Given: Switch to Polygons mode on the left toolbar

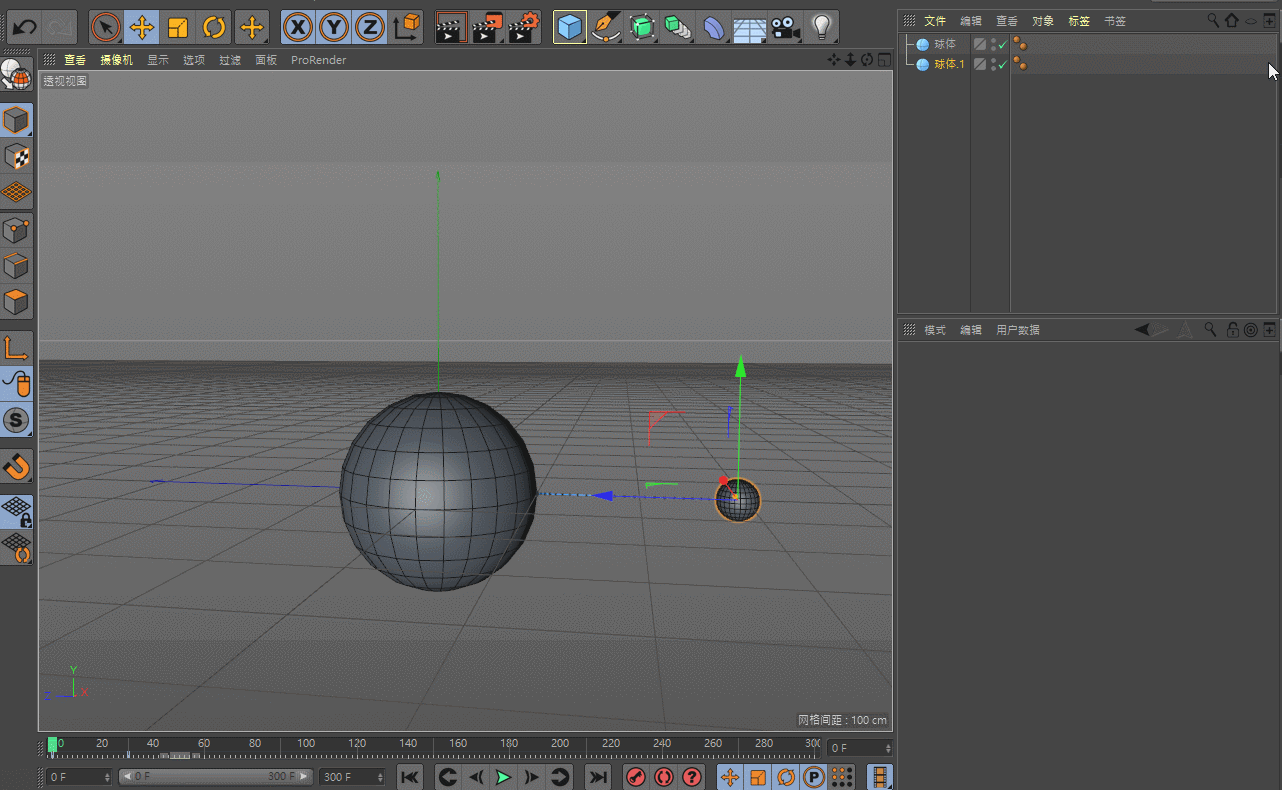Looking at the screenshot, I should (x=16, y=302).
